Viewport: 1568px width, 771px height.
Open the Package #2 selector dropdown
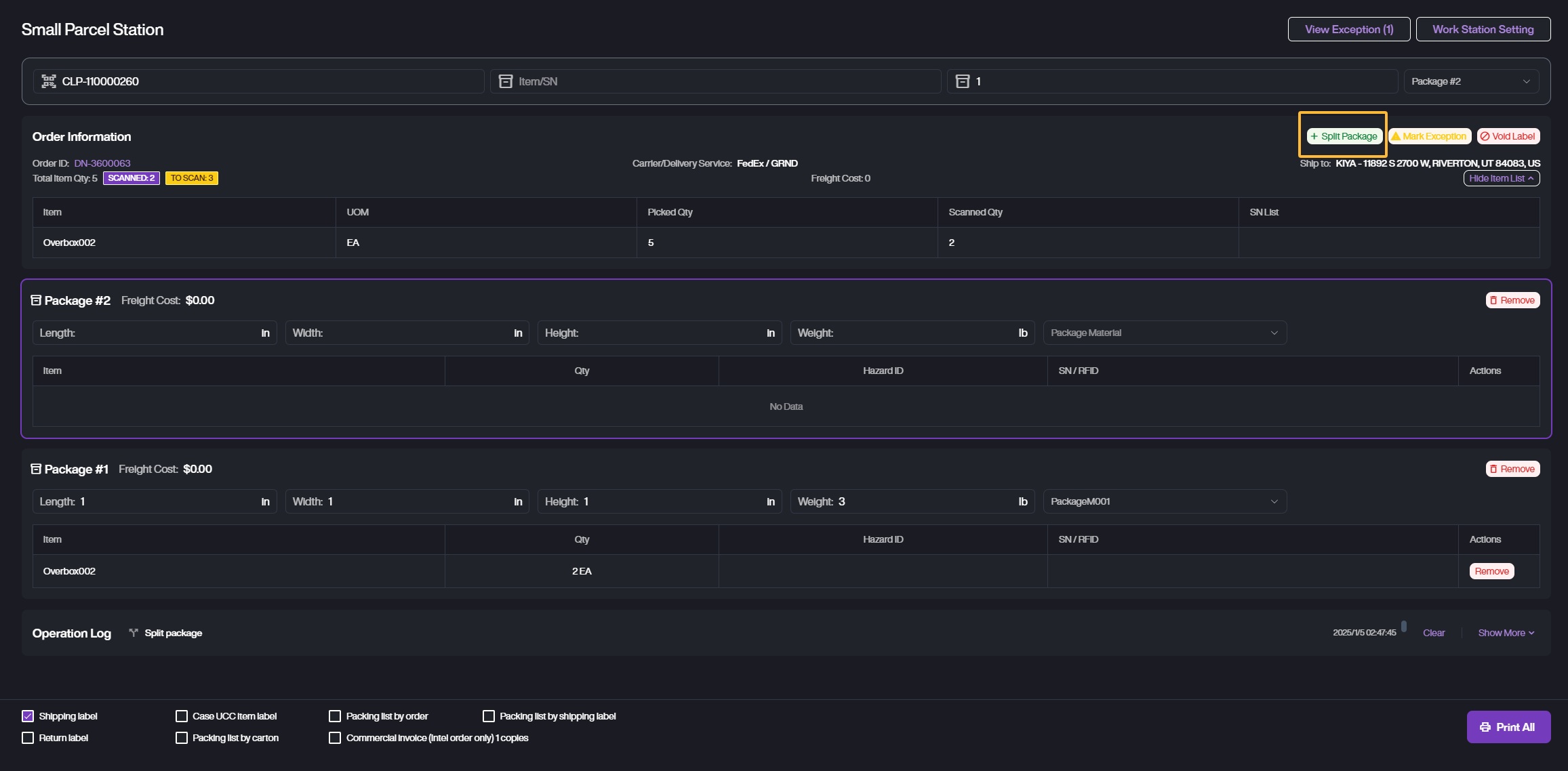(x=1470, y=81)
